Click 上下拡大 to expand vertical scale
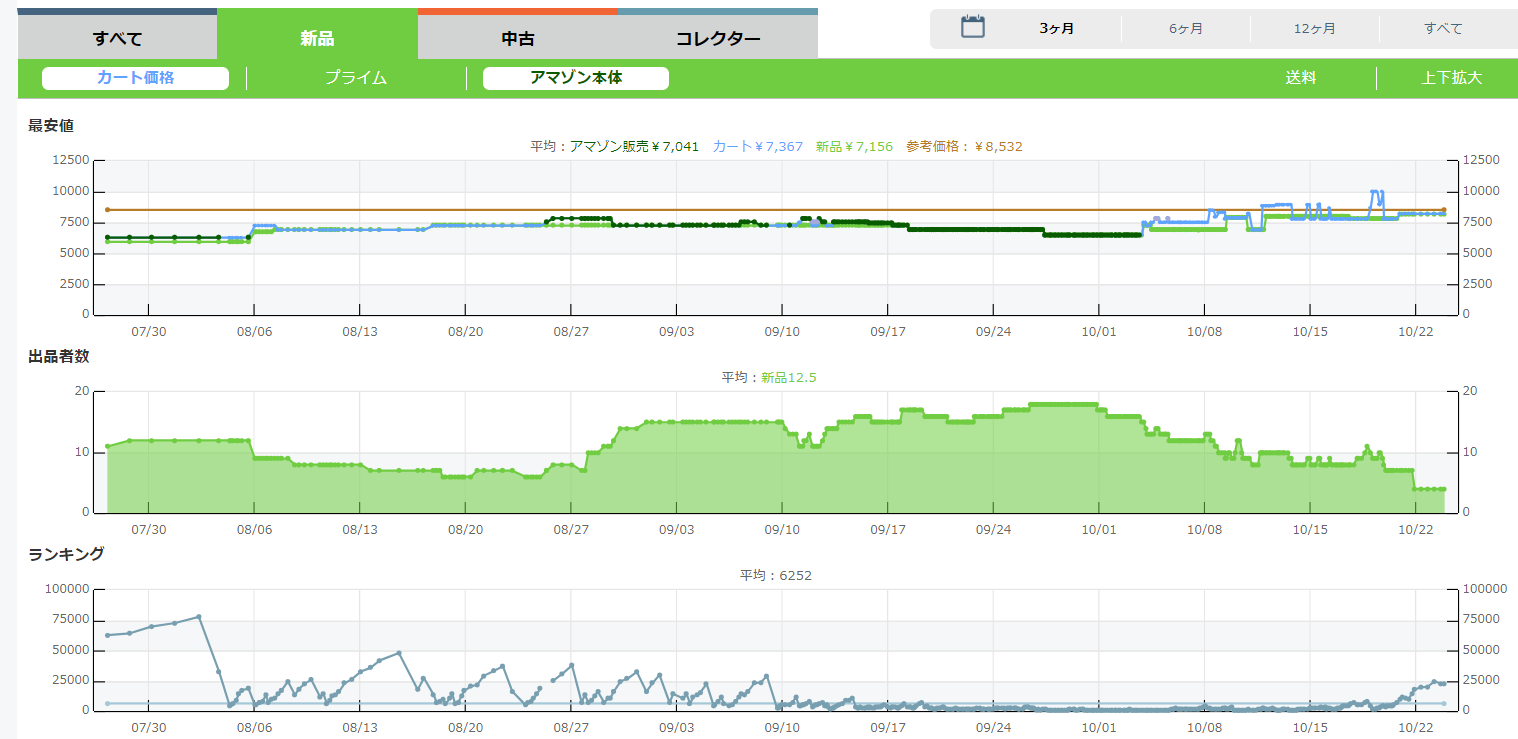Viewport: 1518px width, 739px height. [x=1451, y=78]
